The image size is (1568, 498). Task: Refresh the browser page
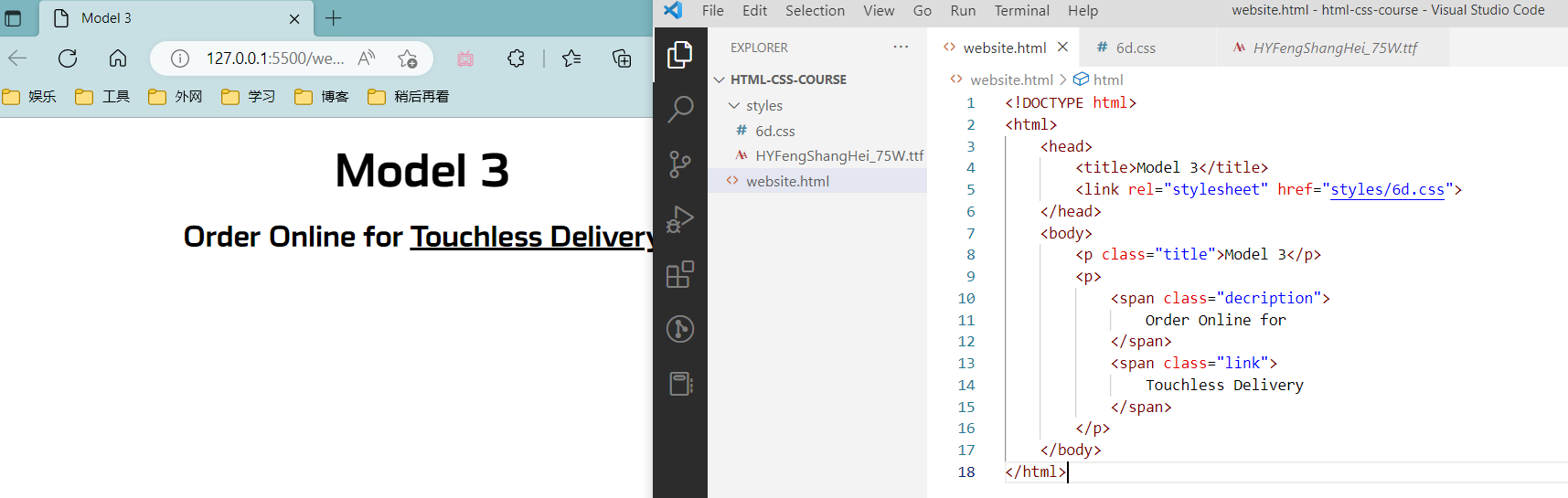coord(68,58)
